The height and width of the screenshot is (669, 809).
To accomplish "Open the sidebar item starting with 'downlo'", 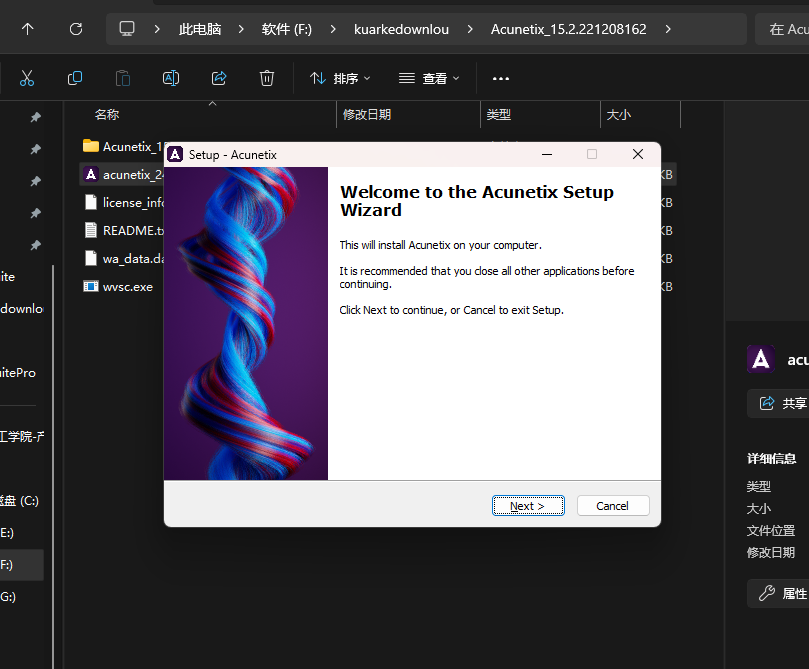I will point(22,308).
